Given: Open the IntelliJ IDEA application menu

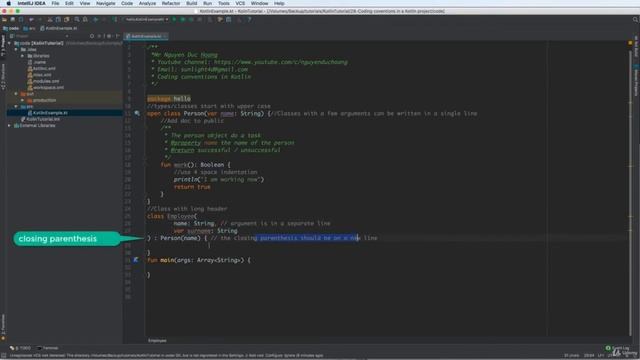Looking at the screenshot, I should tap(31, 3).
